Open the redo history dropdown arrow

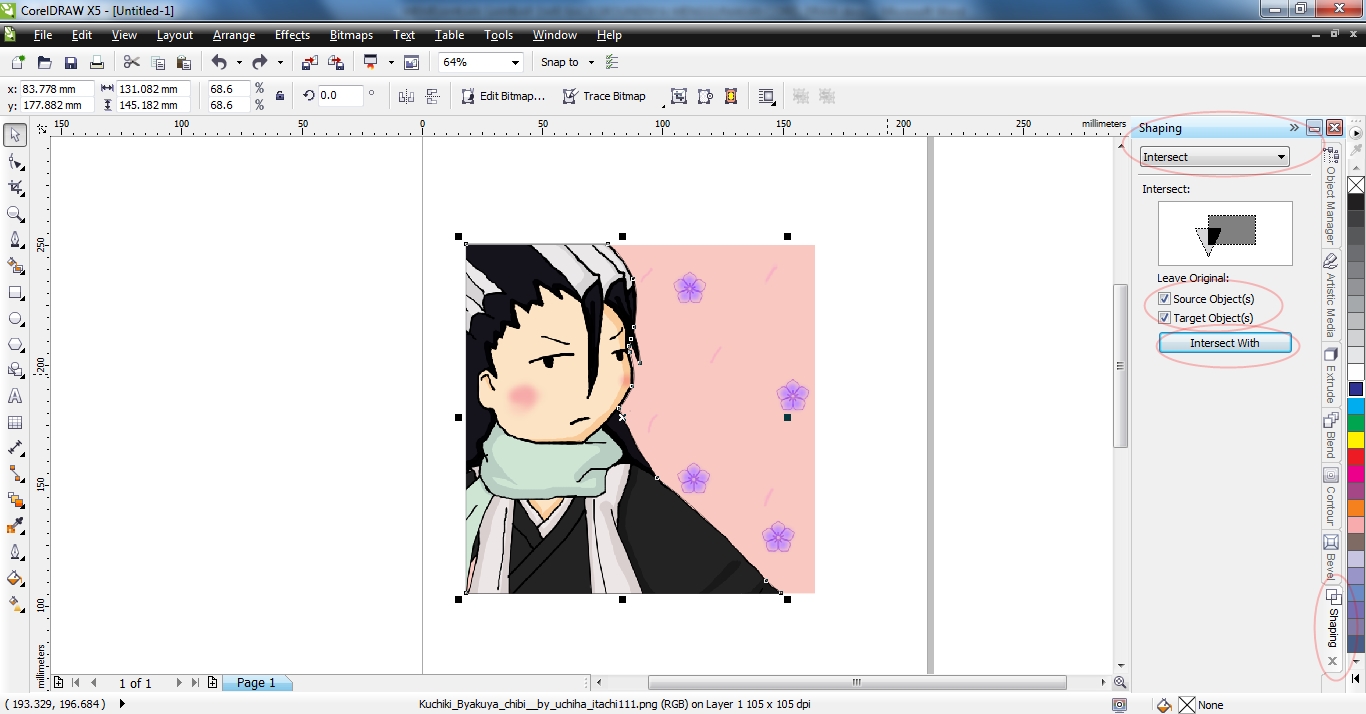click(x=280, y=62)
